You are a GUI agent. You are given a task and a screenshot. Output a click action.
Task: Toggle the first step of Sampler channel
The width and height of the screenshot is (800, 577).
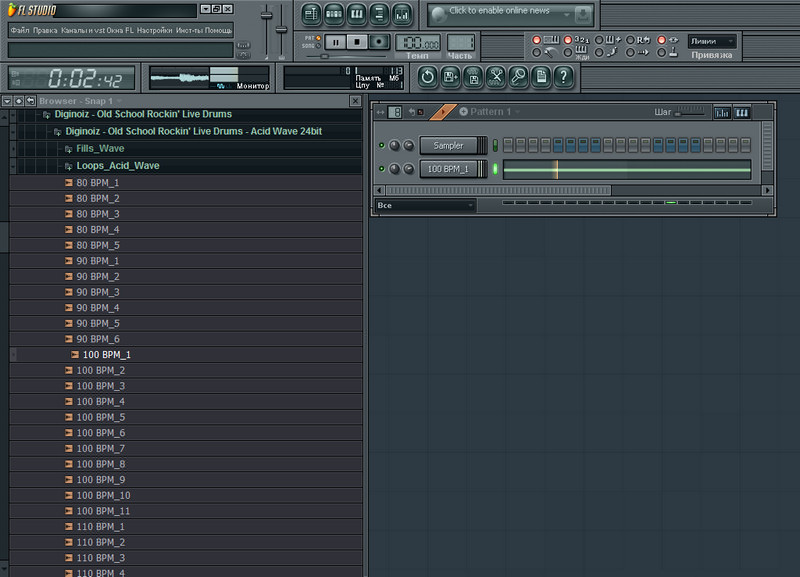[x=509, y=146]
